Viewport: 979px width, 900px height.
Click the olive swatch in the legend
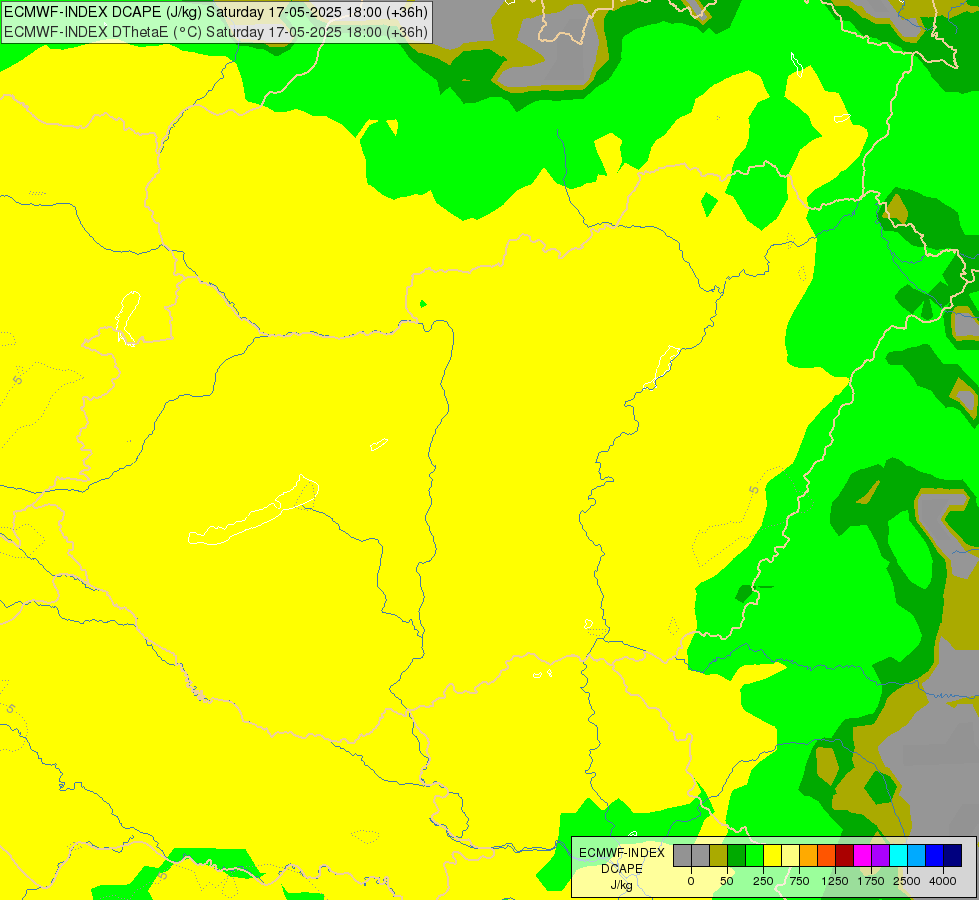coord(719,855)
